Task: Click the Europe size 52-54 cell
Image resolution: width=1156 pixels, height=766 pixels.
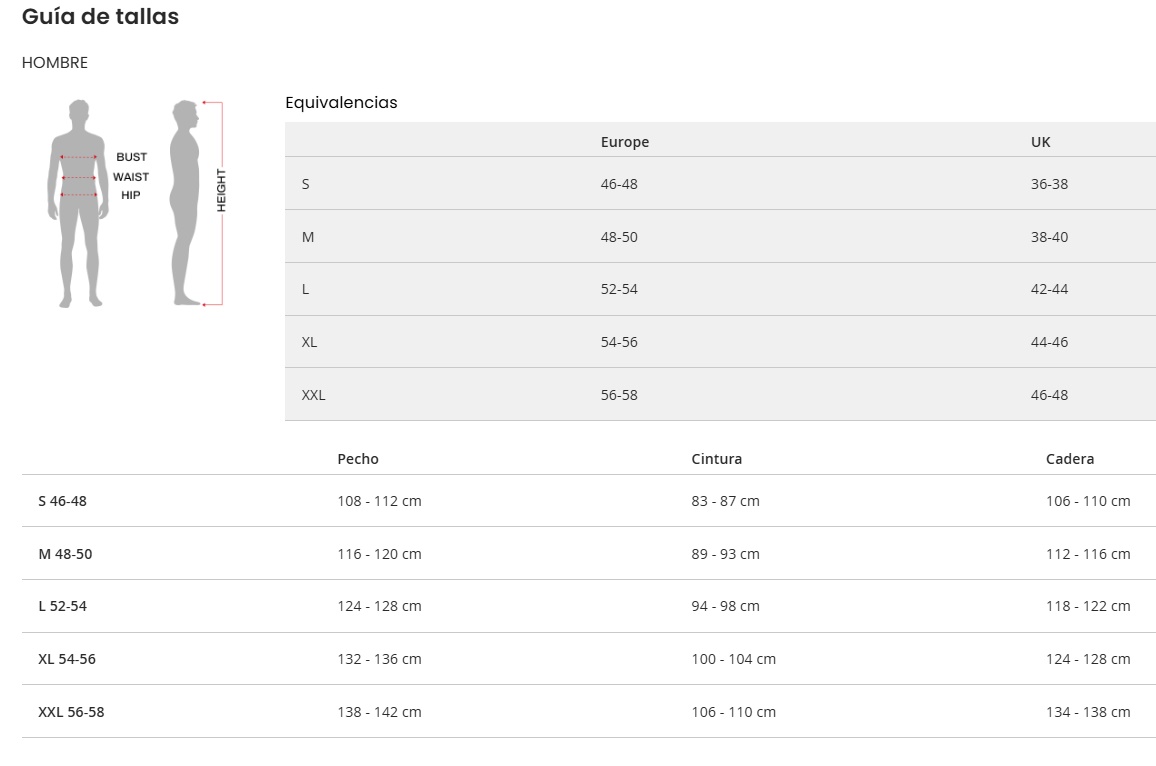Action: click(x=619, y=289)
